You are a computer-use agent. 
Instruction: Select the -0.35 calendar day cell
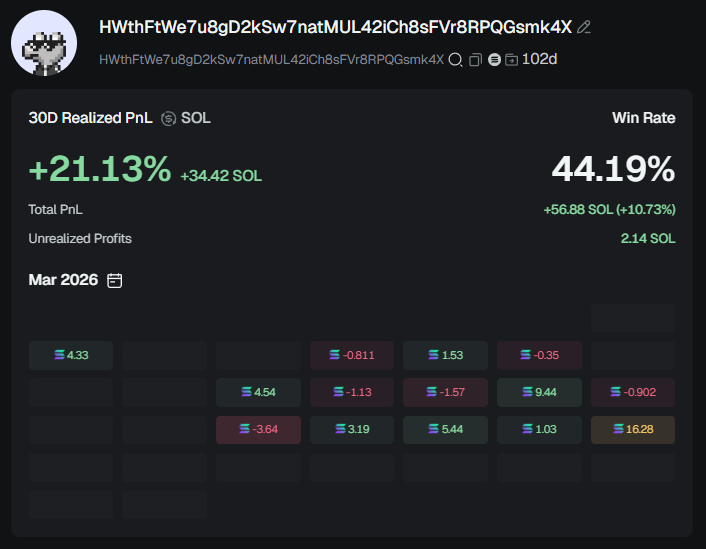539,355
